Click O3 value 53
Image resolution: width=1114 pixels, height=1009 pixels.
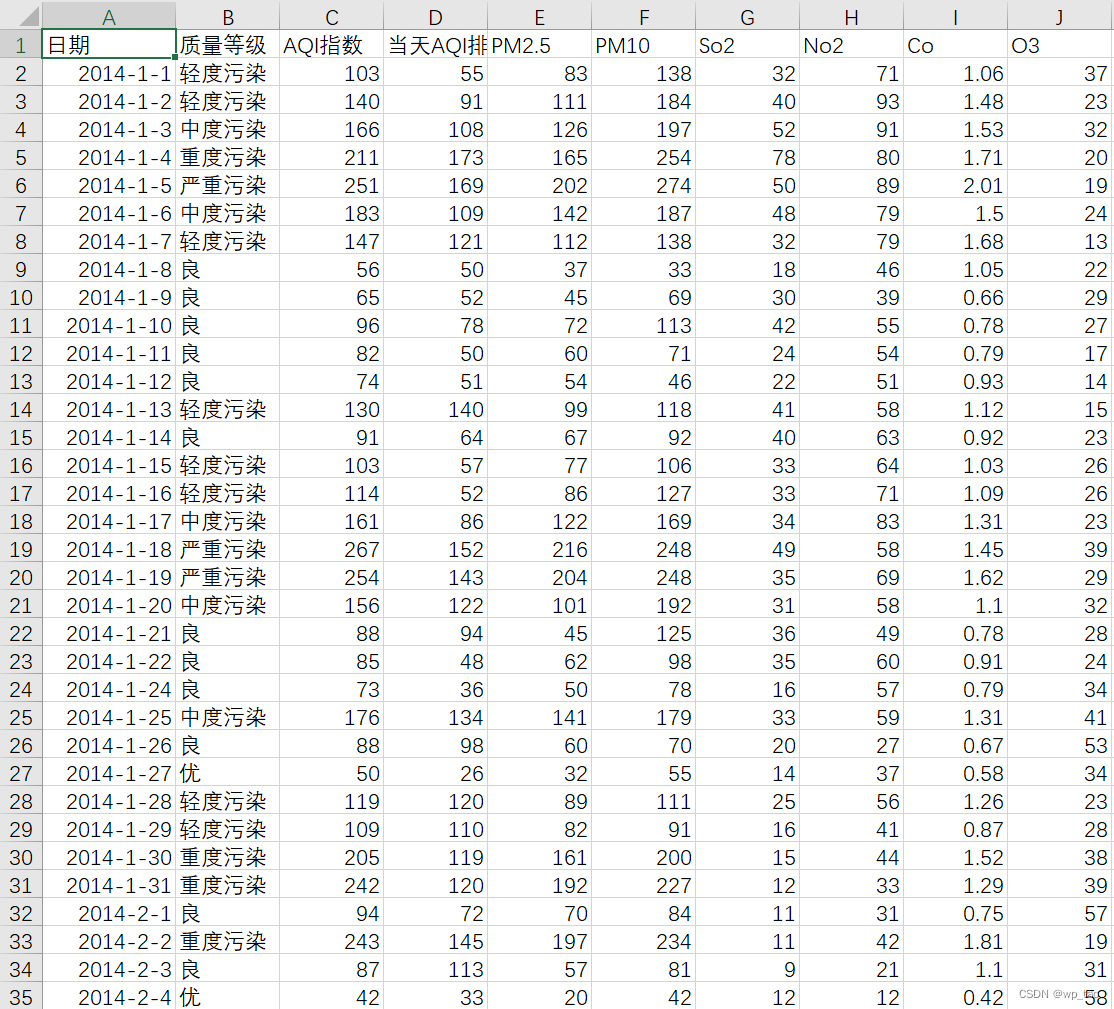(x=1060, y=745)
